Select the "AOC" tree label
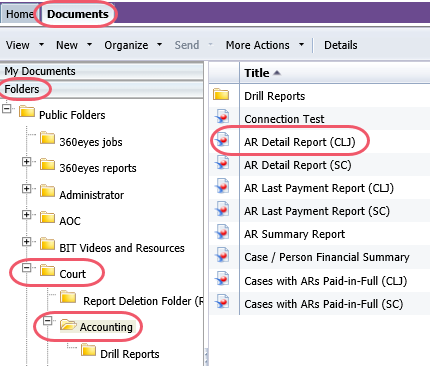This screenshot has height=366, width=430. click(x=70, y=221)
